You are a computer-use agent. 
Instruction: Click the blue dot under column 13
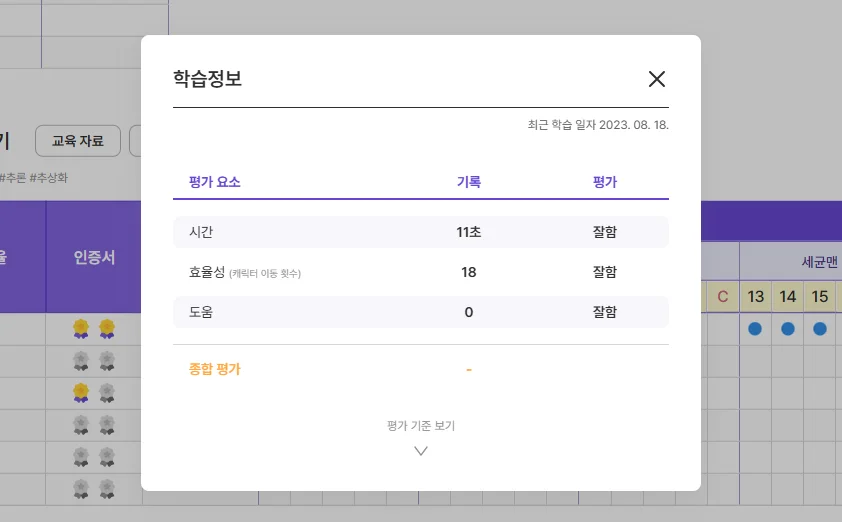click(x=756, y=328)
